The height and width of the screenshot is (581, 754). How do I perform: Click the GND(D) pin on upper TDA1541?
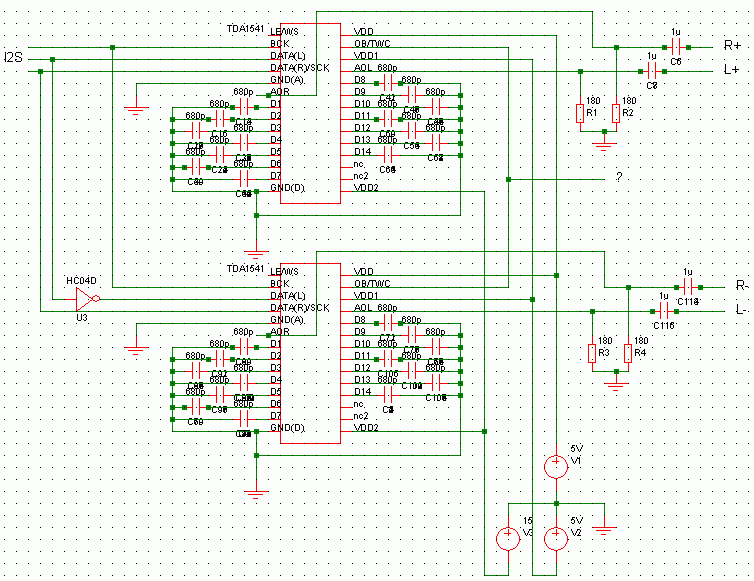tap(288, 188)
